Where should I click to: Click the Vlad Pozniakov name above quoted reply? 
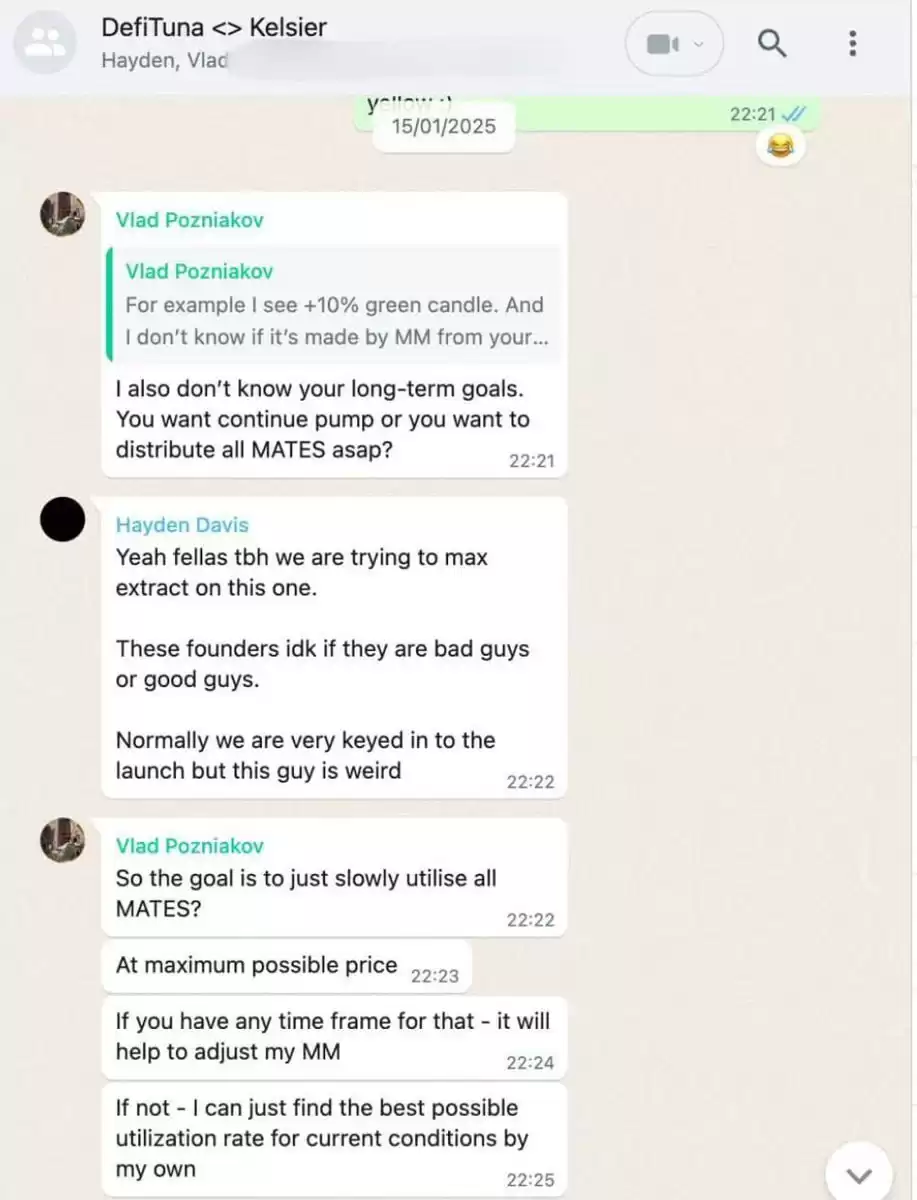(x=190, y=220)
